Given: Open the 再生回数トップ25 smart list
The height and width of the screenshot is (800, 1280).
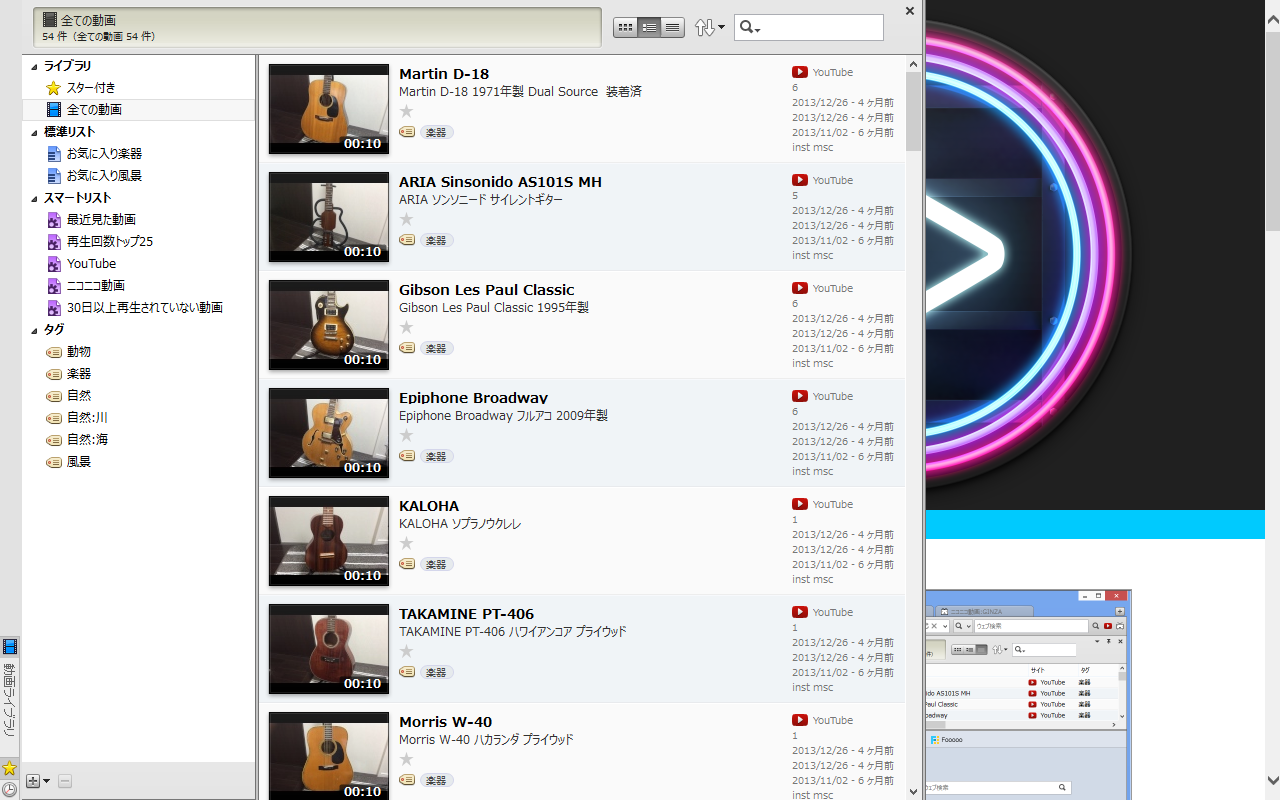Looking at the screenshot, I should click(110, 242).
